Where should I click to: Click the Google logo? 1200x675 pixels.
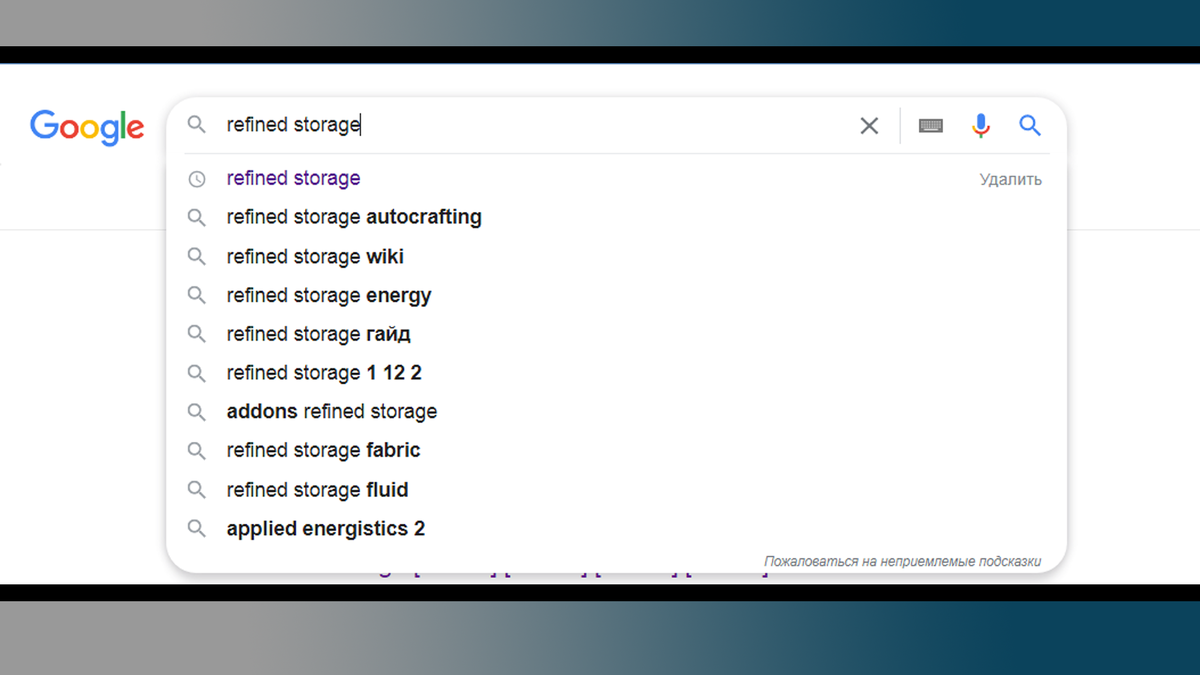pos(87,127)
